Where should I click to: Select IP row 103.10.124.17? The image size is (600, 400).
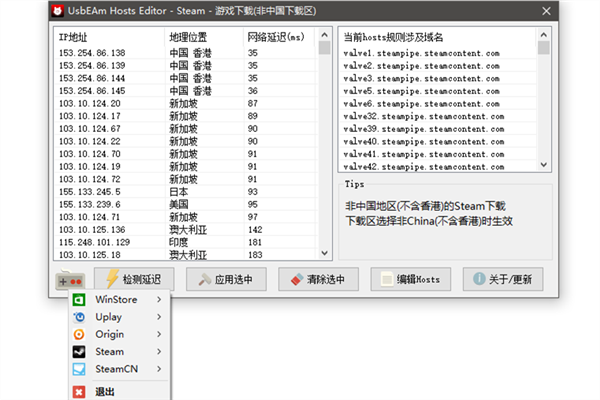point(186,116)
